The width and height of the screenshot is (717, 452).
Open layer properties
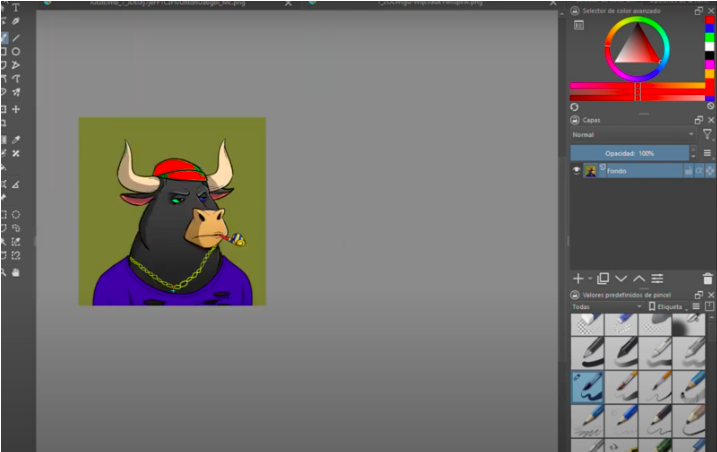tap(657, 278)
